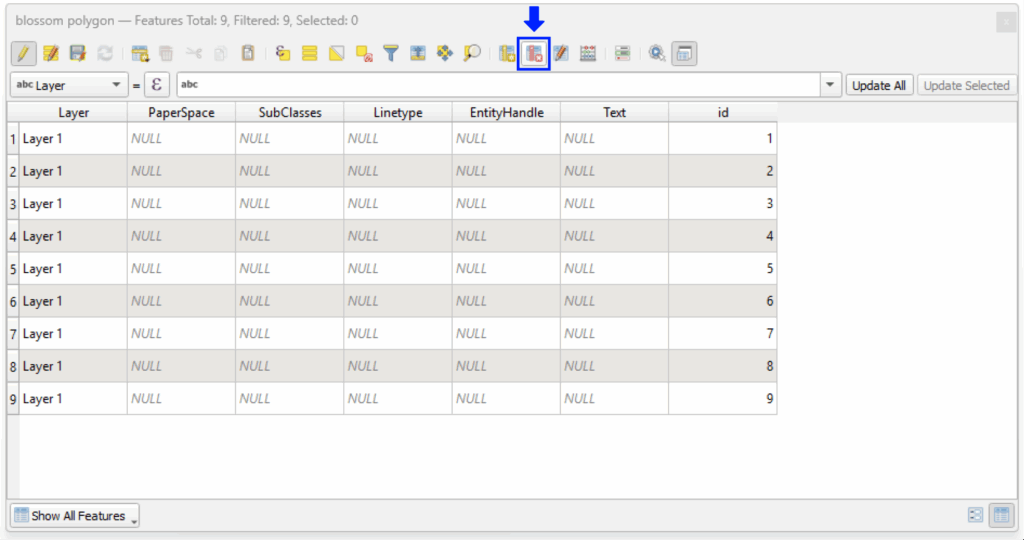
Task: Open expression builder epsilon button
Action: point(156,85)
